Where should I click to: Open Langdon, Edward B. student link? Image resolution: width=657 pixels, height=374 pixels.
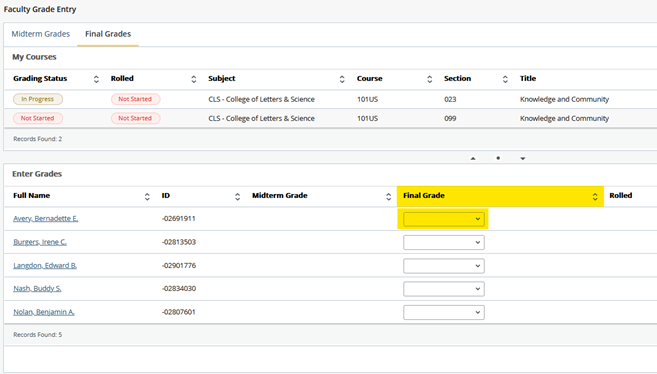click(45, 266)
